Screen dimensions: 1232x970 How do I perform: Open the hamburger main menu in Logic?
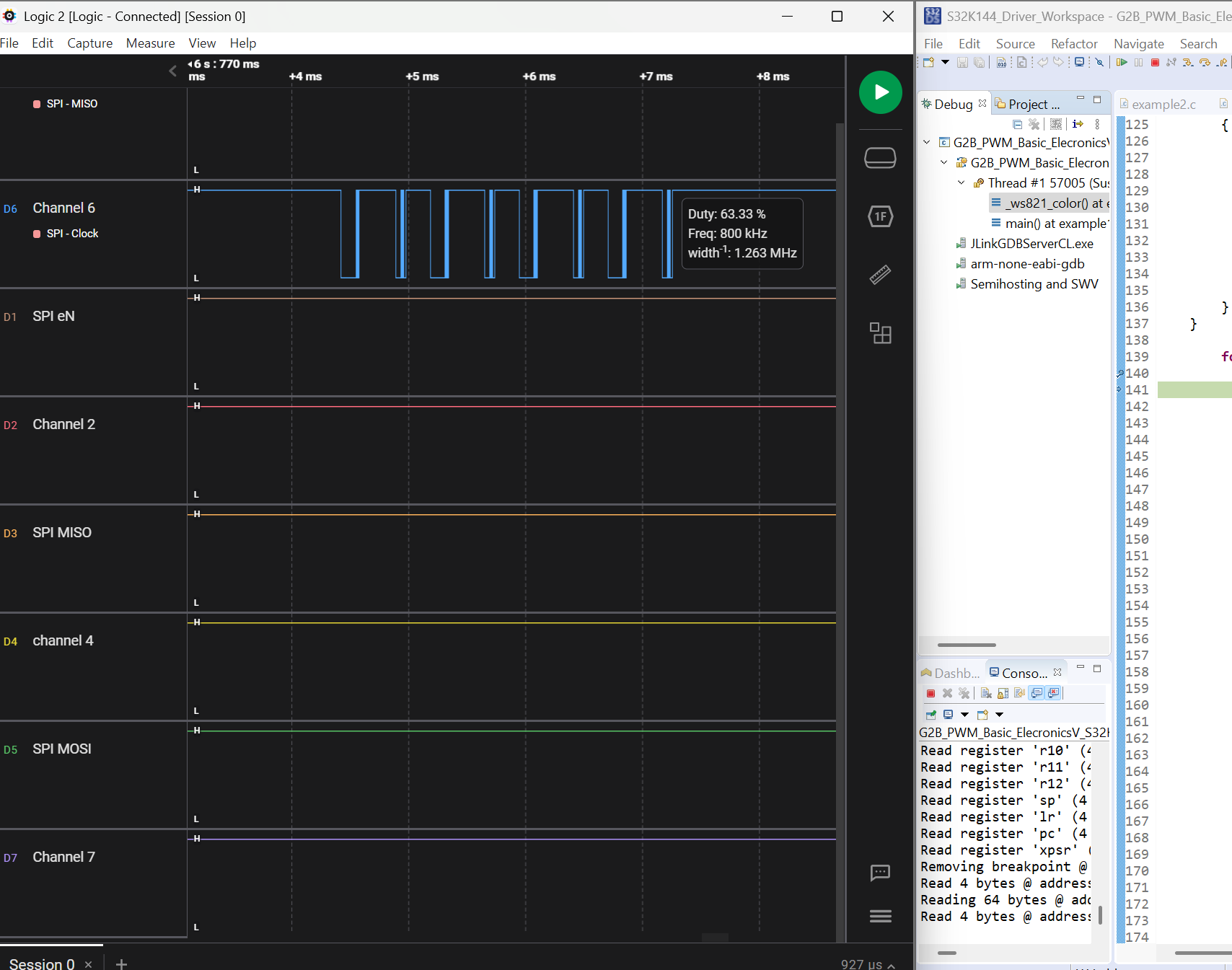880,916
